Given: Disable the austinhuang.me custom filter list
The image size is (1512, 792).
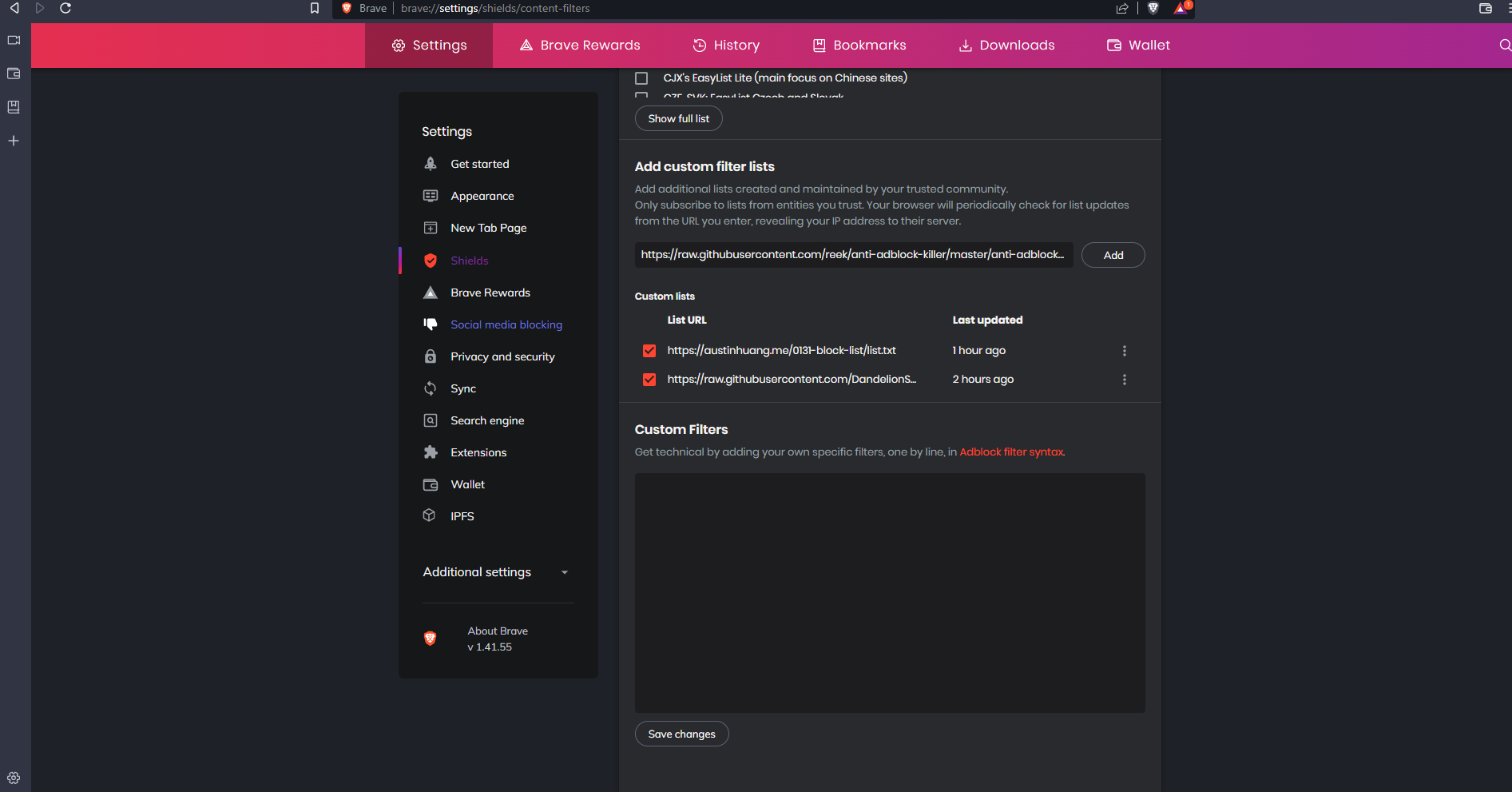Looking at the screenshot, I should pos(649,350).
